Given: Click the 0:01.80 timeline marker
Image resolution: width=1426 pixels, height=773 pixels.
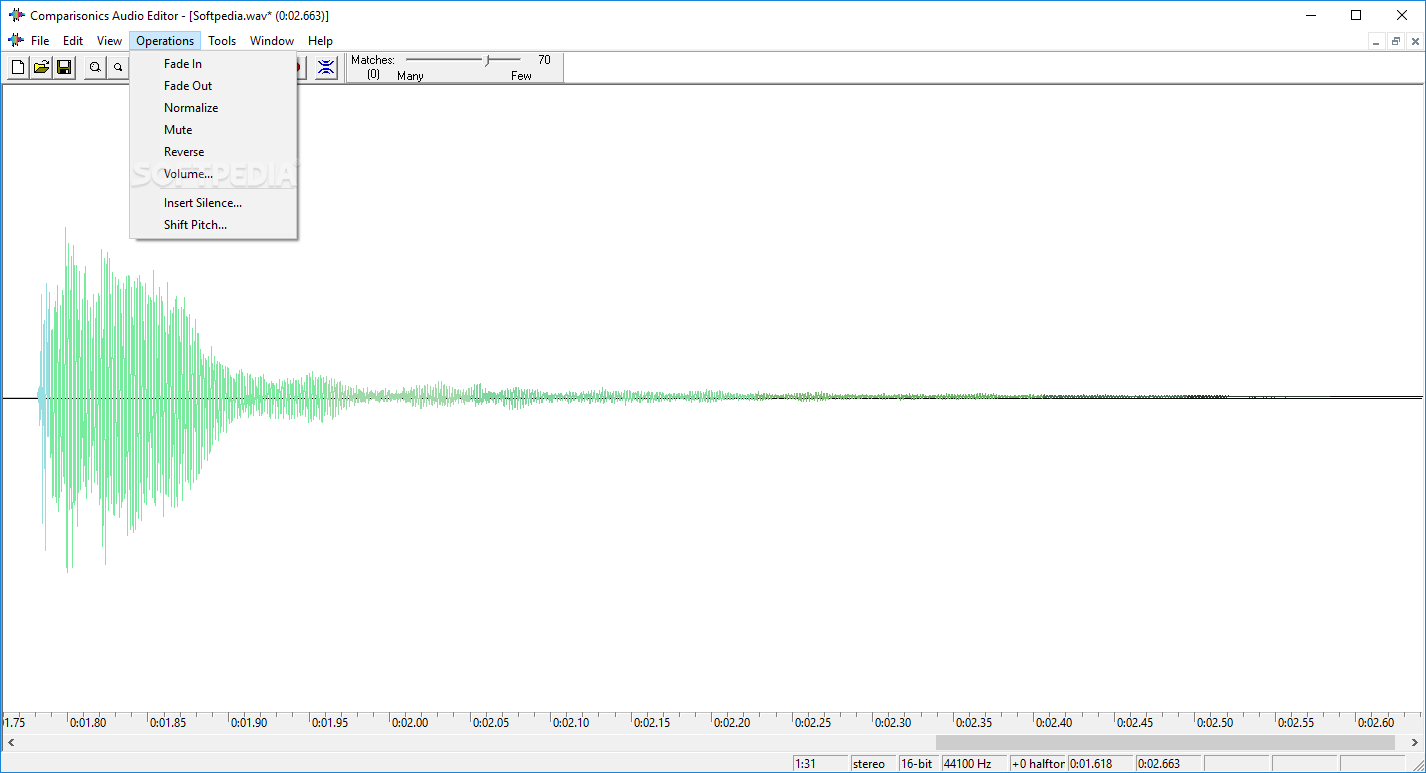Looking at the screenshot, I should (x=87, y=722).
